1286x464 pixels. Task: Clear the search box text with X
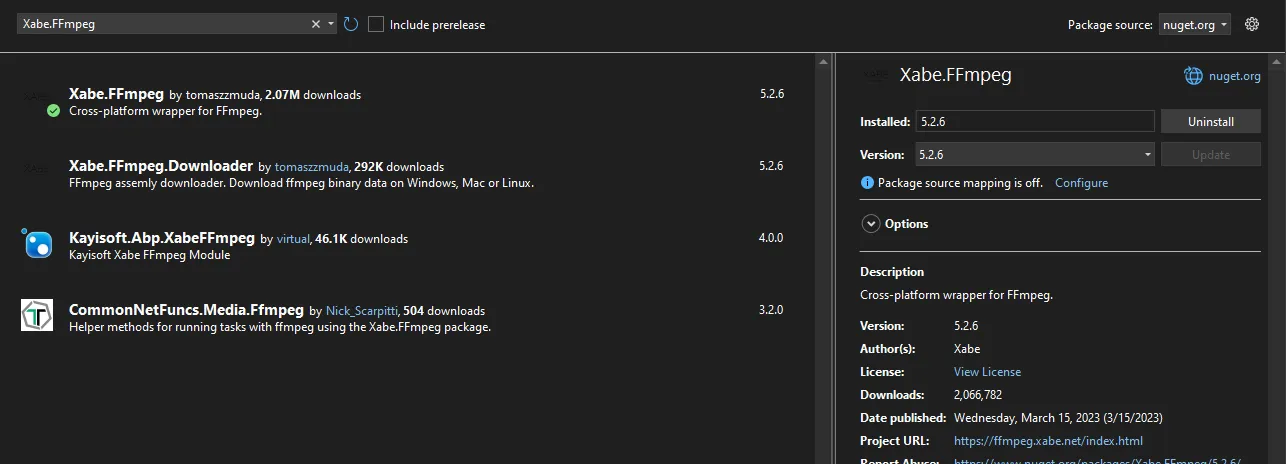316,24
